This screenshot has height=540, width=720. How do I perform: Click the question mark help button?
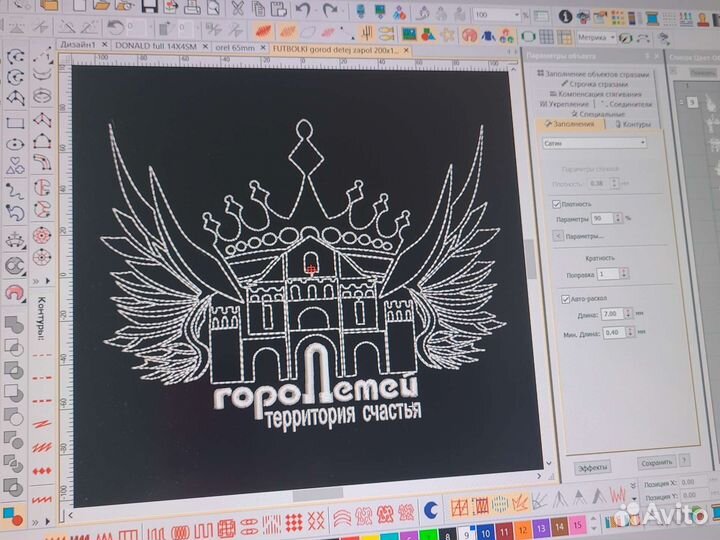pos(684,460)
